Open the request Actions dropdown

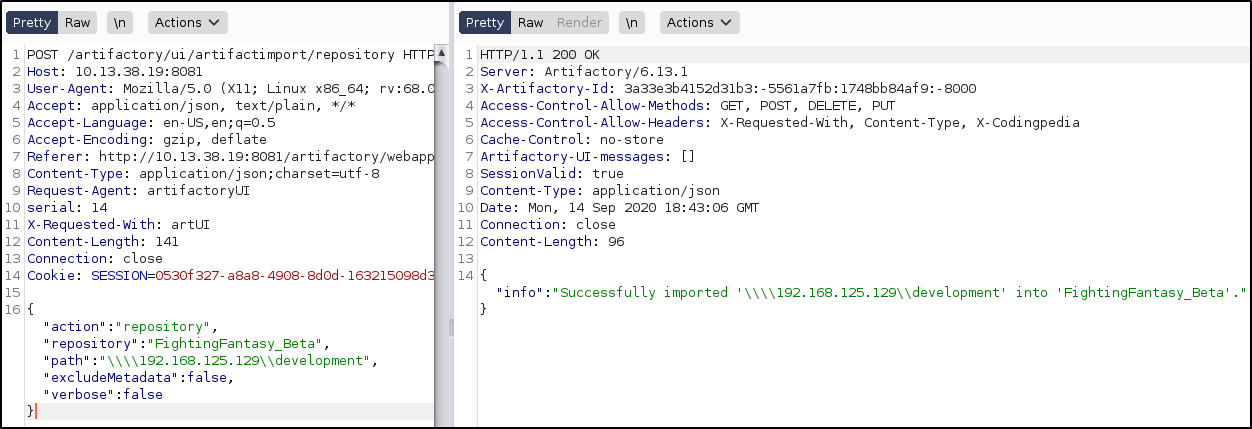(187, 22)
